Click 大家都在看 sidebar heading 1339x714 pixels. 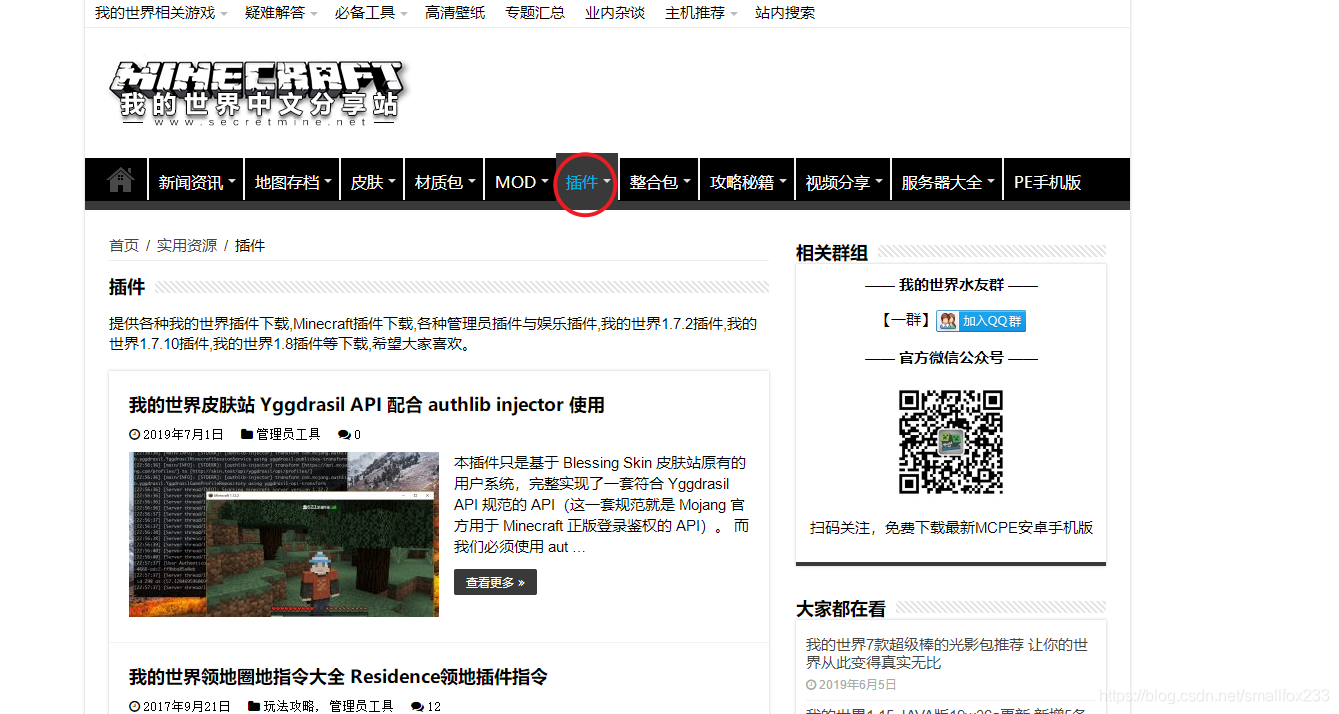(x=841, y=609)
